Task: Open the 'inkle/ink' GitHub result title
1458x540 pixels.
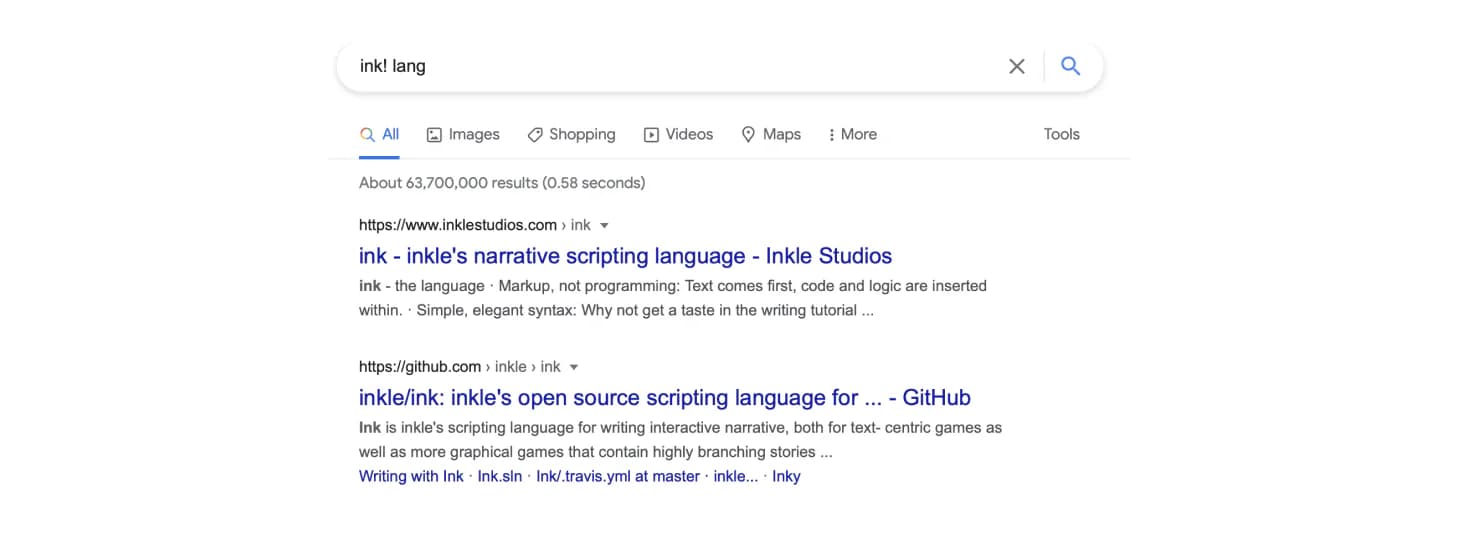Action: [x=665, y=397]
